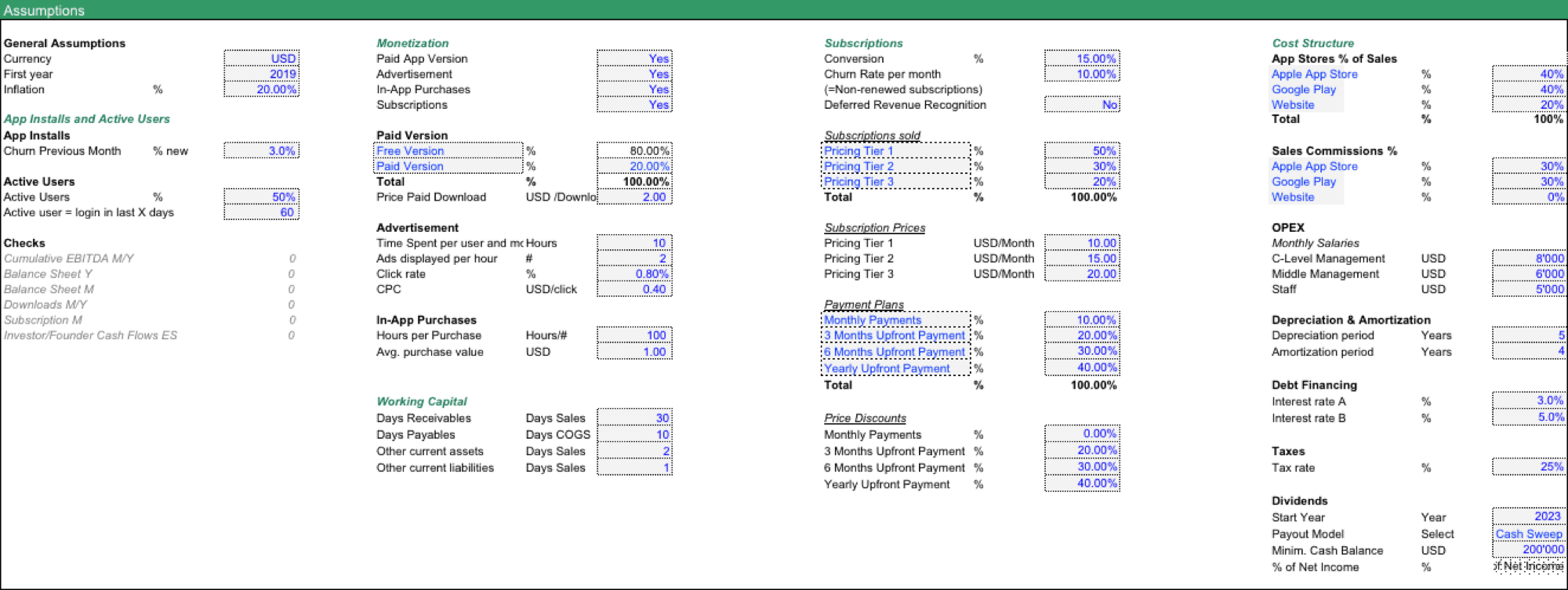Select Website share of sales 20%
Viewport: 1568px width, 590px height.
(1529, 105)
